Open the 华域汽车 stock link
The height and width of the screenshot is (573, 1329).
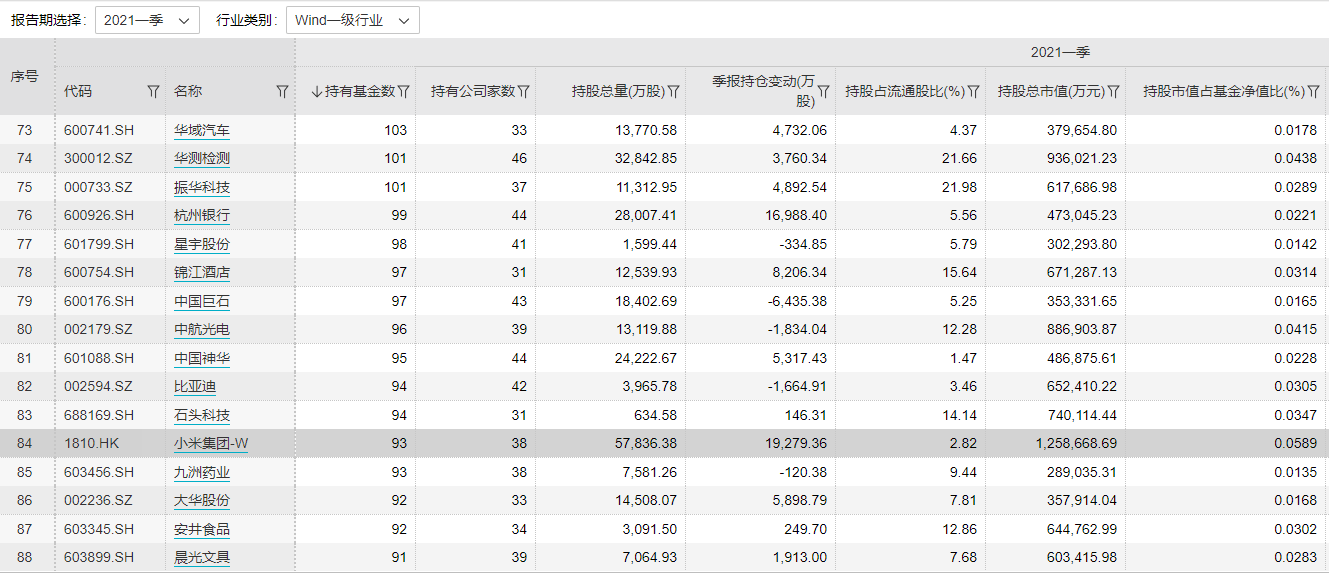tap(202, 130)
